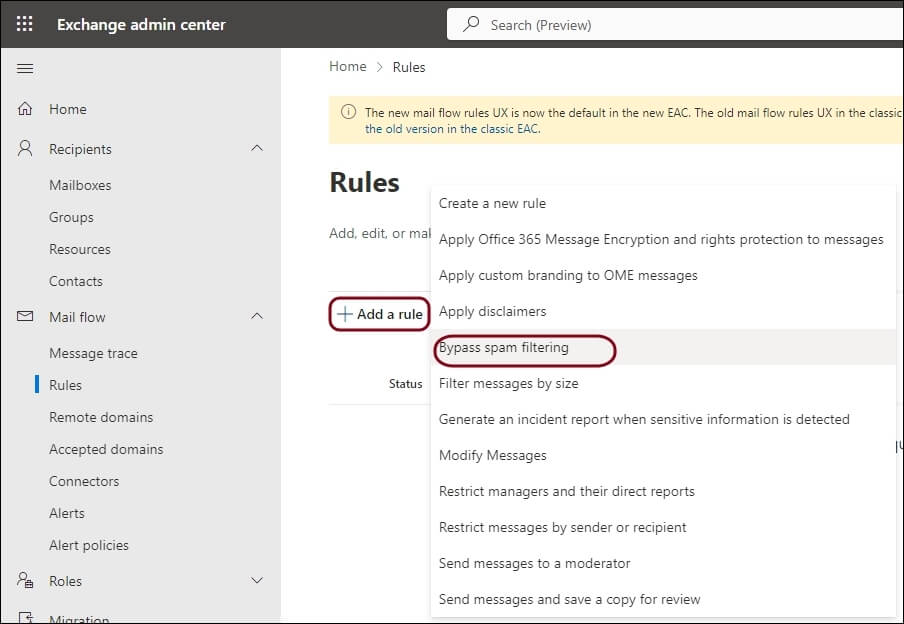Viewport: 904px width, 624px height.
Task: Click the Exchange admin center title
Action: click(x=141, y=25)
